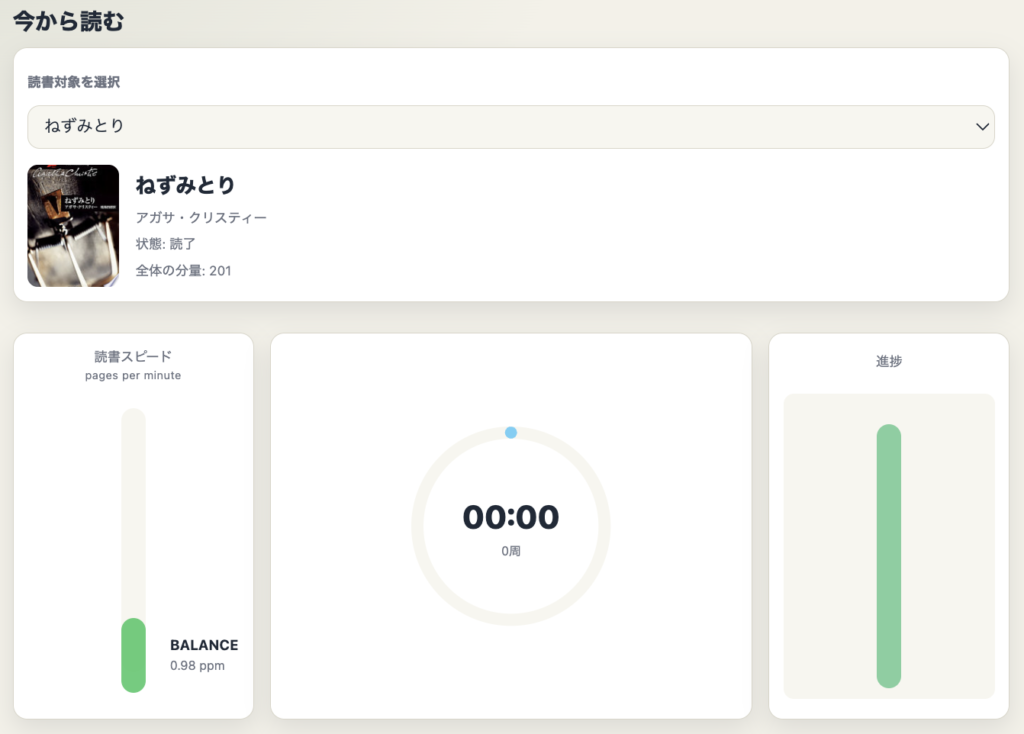Select the author name アガサ・クリスティー
The image size is (1024, 734).
click(x=201, y=217)
